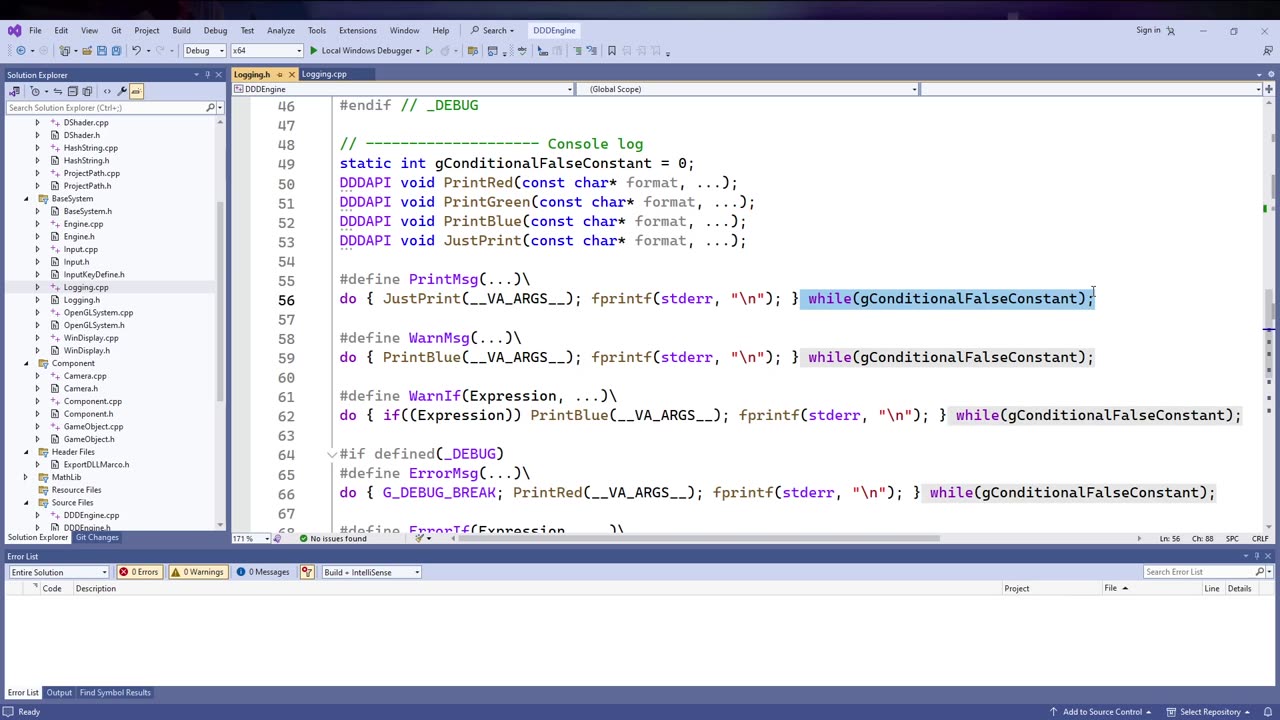Toggle auto-hide pin on Solution Explorer
Viewport: 1280px width, 720px height.
pos(208,75)
